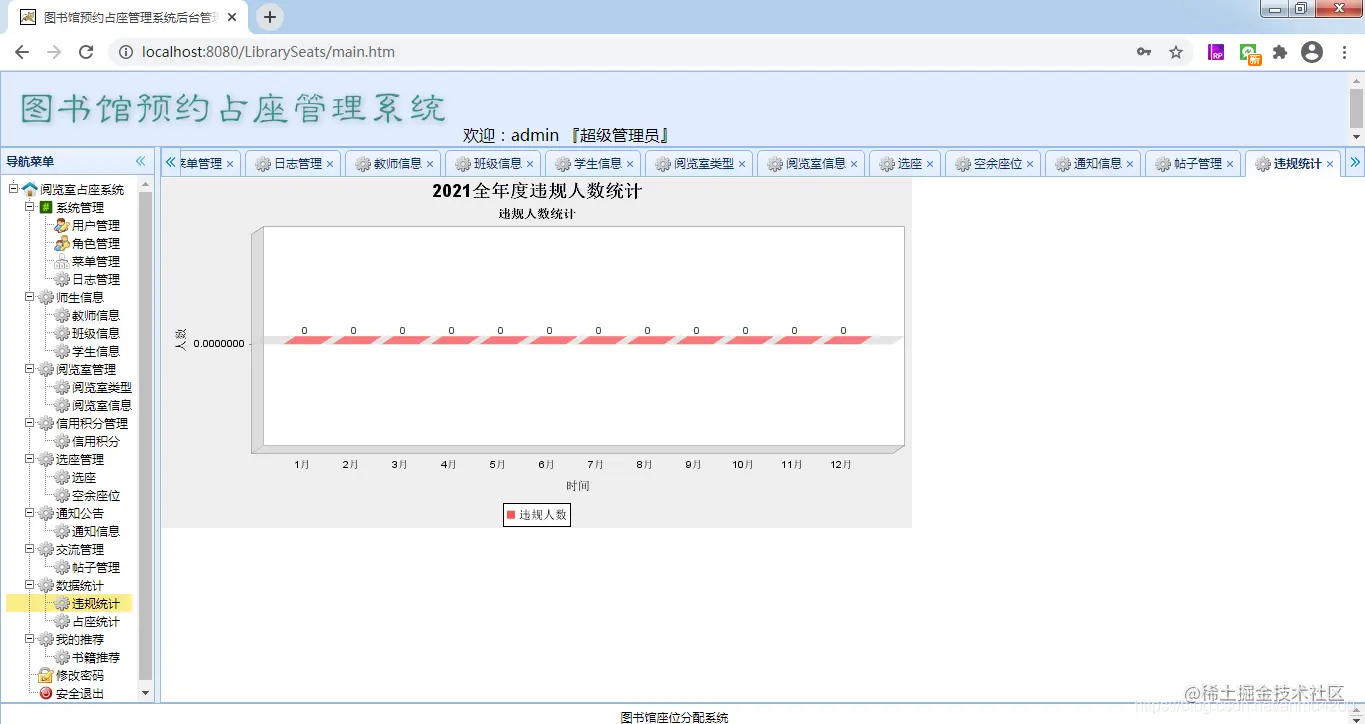The width and height of the screenshot is (1365, 724).
Task: Show later tabs with right arrows
Action: [x=1355, y=162]
